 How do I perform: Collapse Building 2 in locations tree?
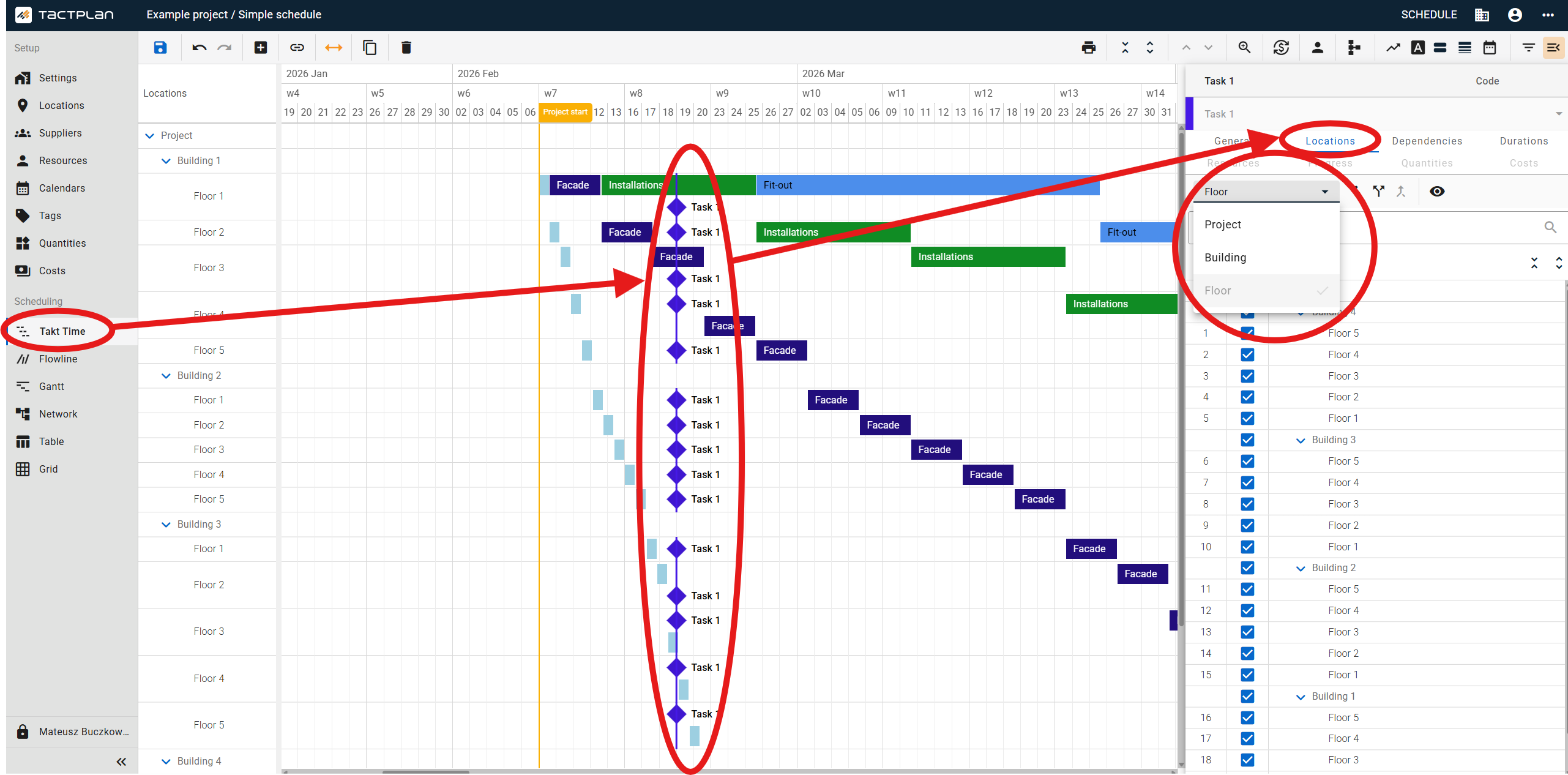tap(166, 376)
